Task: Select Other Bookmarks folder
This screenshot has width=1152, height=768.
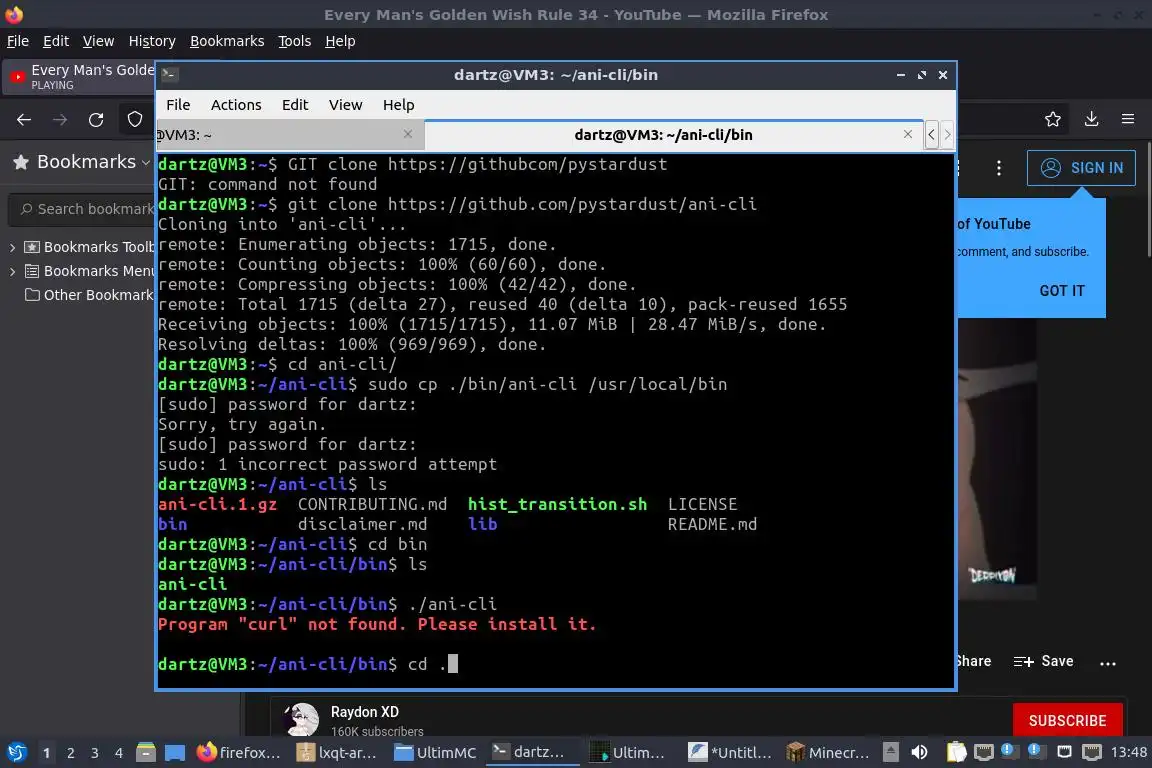Action: [x=89, y=295]
